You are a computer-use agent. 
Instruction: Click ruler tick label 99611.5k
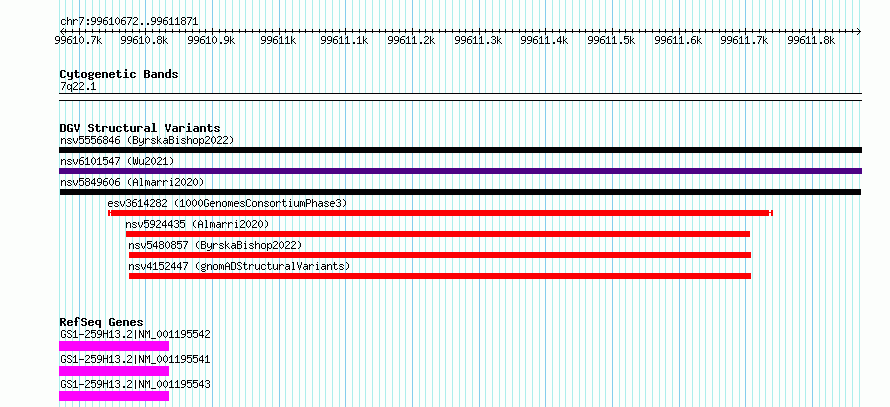(611, 40)
